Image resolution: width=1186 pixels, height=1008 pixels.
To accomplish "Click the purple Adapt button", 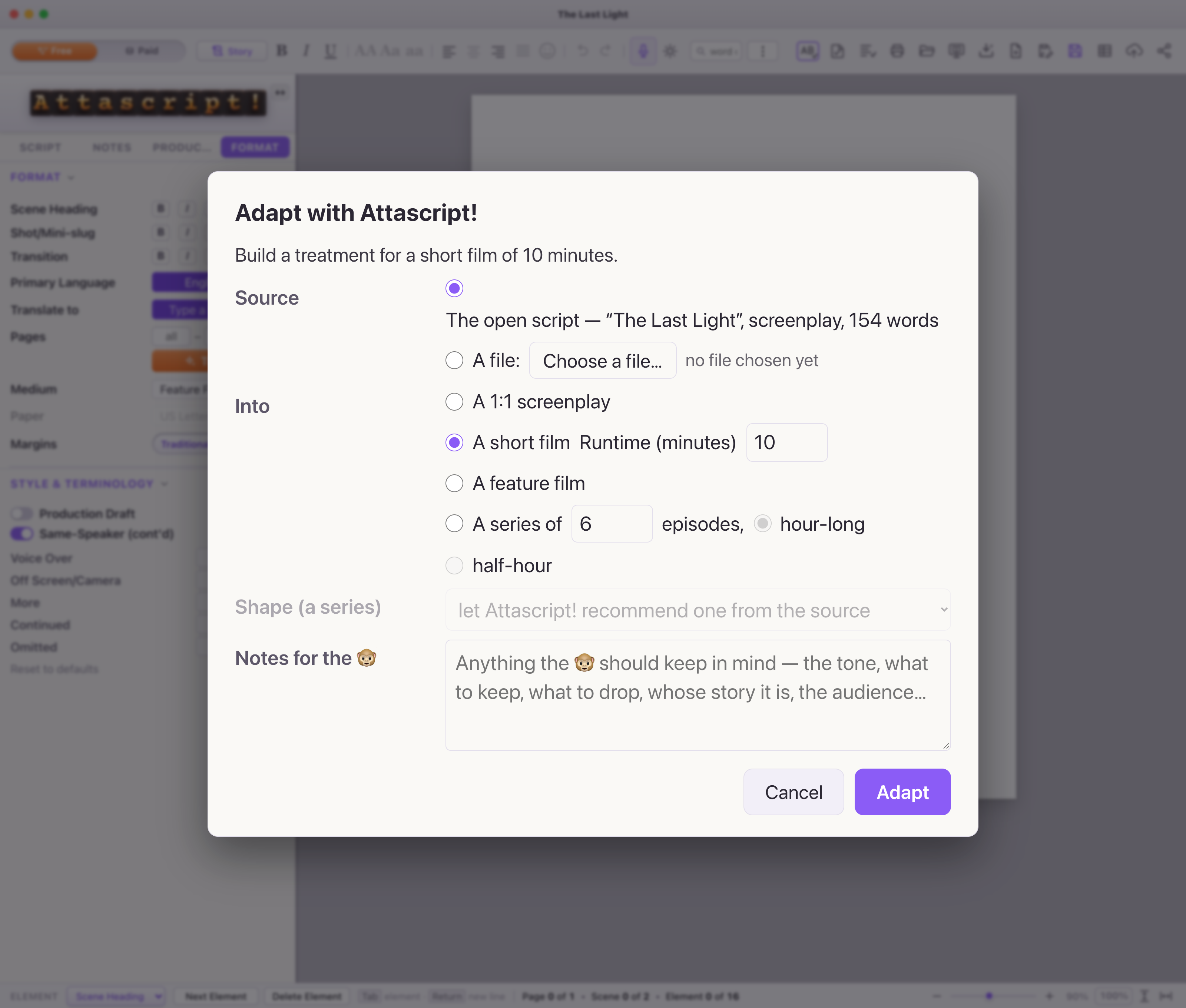I will click(902, 792).
